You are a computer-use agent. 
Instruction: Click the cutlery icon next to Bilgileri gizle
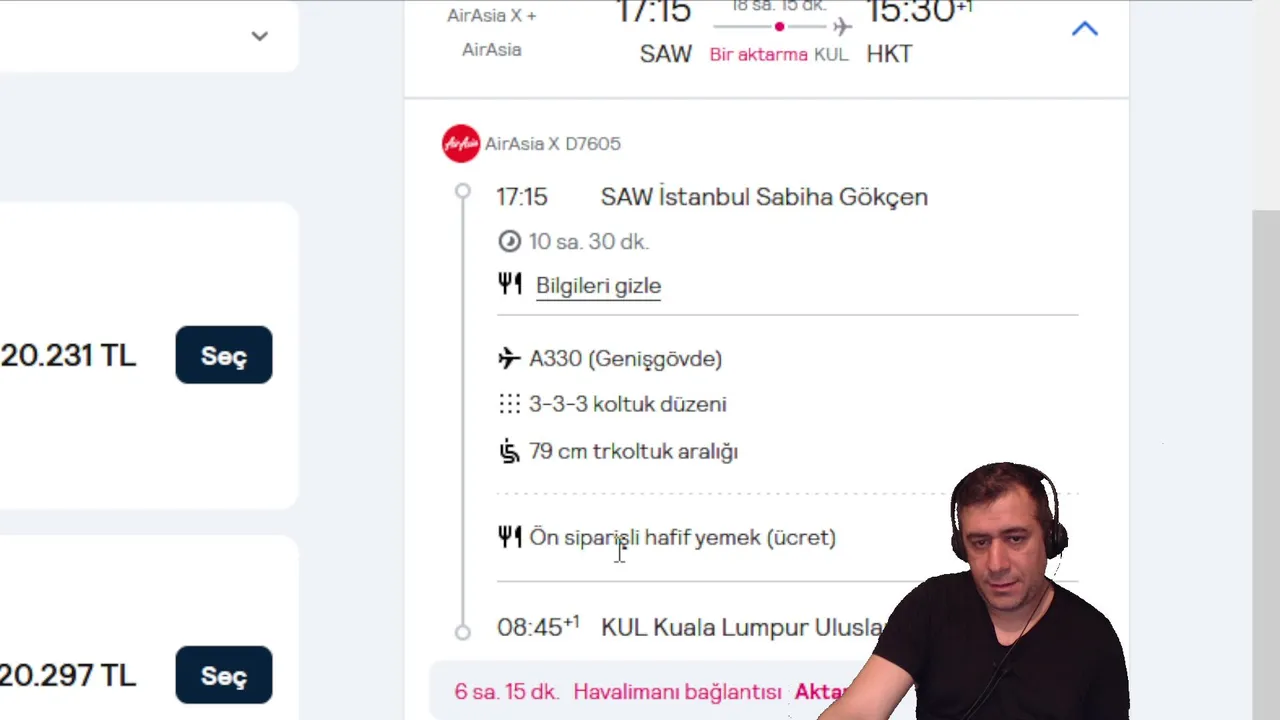click(510, 284)
